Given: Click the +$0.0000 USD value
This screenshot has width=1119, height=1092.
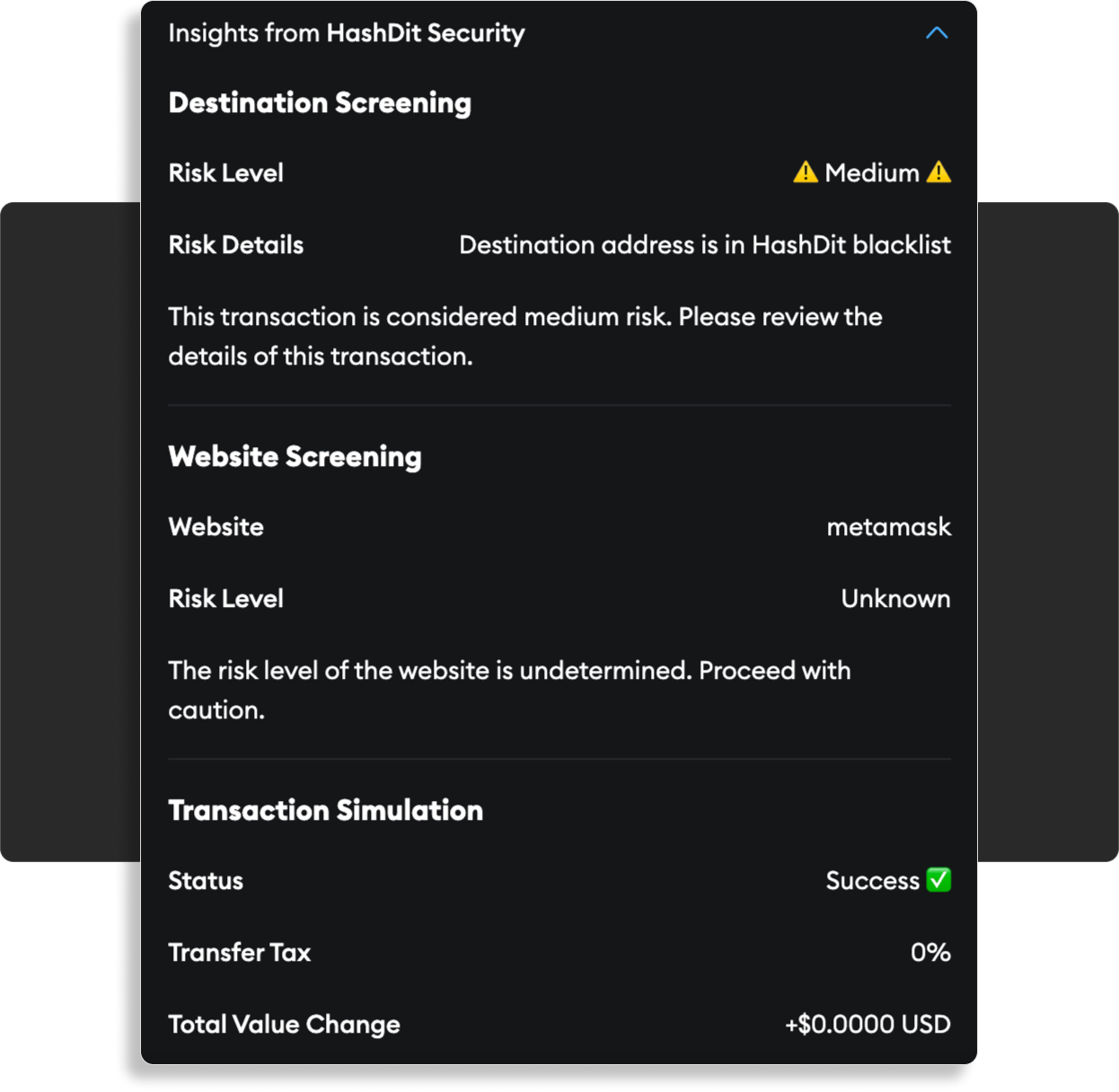Looking at the screenshot, I should click(868, 1024).
